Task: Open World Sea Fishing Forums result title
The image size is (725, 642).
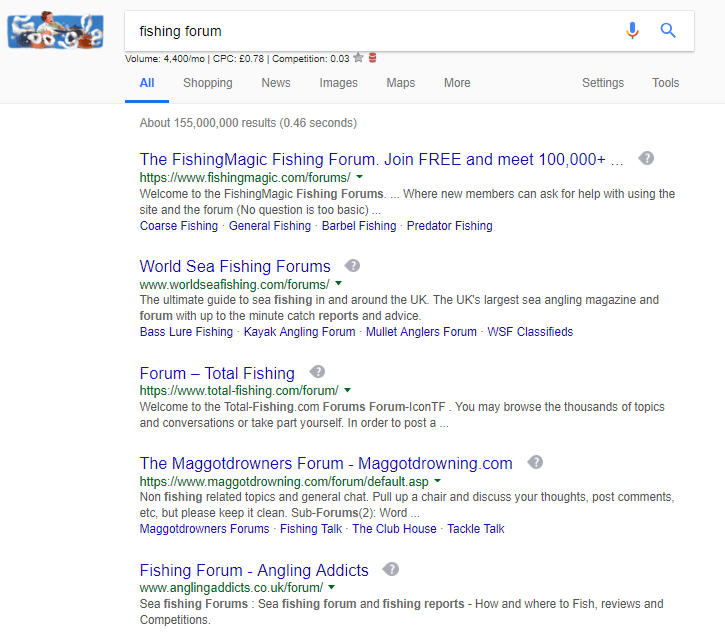Action: [235, 266]
